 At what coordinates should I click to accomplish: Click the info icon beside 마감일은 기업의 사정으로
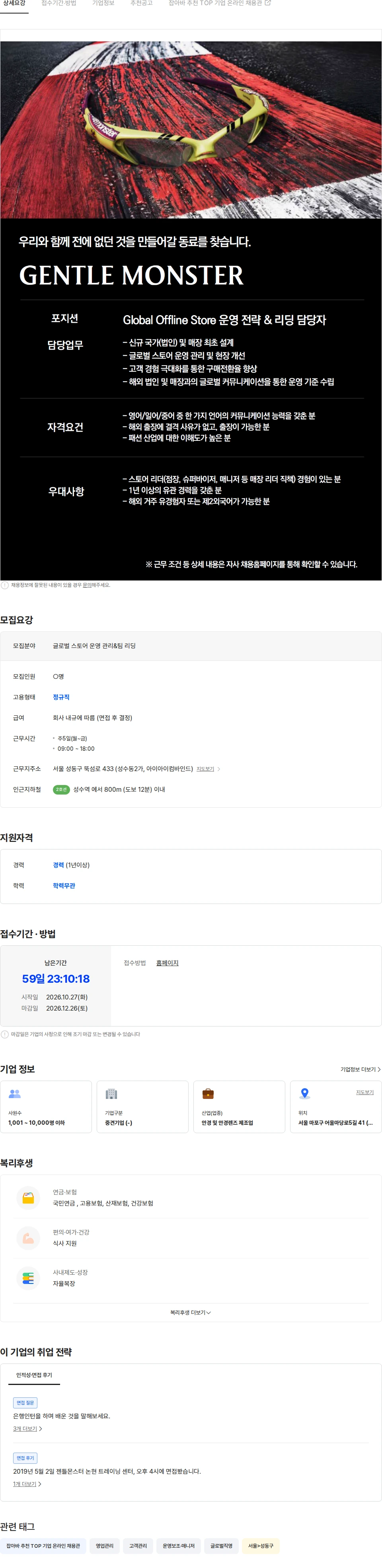(x=5, y=1034)
